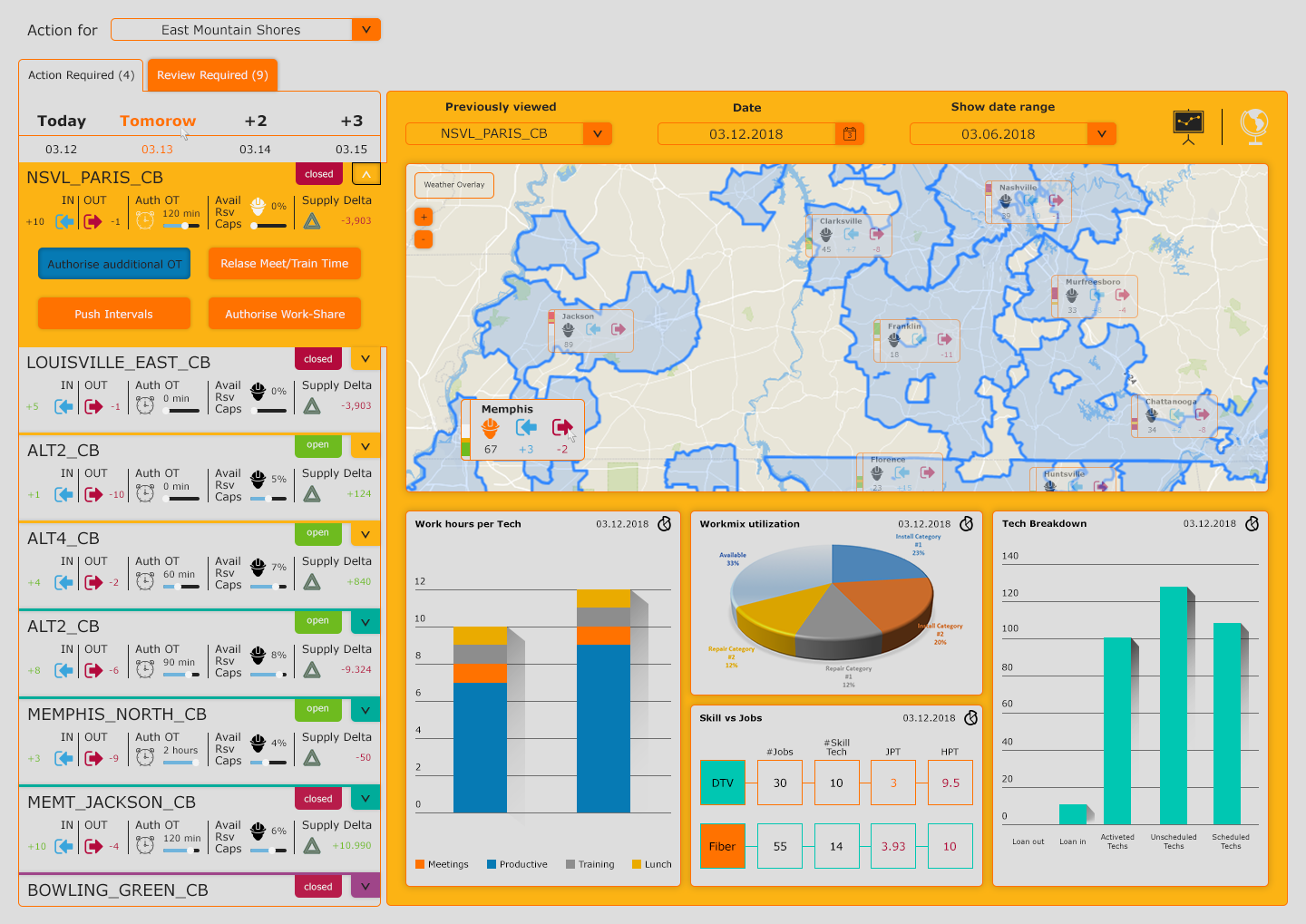Click NSVL_PARIS_CB OUT arrow icon
1306x924 pixels.
coord(93,221)
